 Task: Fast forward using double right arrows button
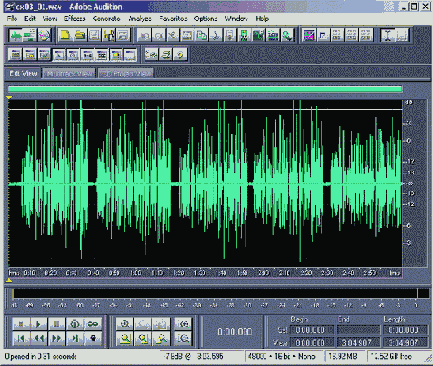point(57,338)
